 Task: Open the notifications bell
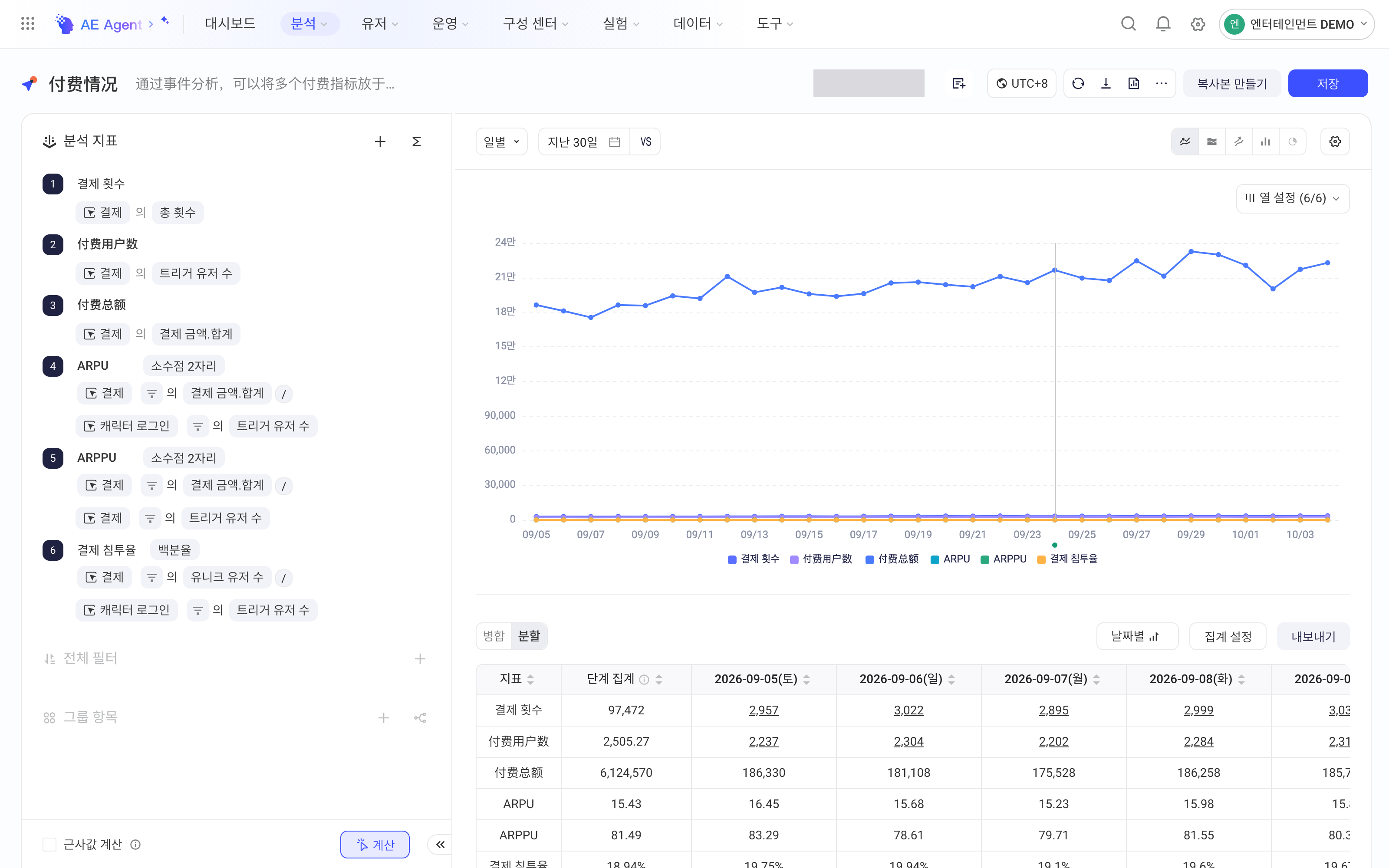1163,23
